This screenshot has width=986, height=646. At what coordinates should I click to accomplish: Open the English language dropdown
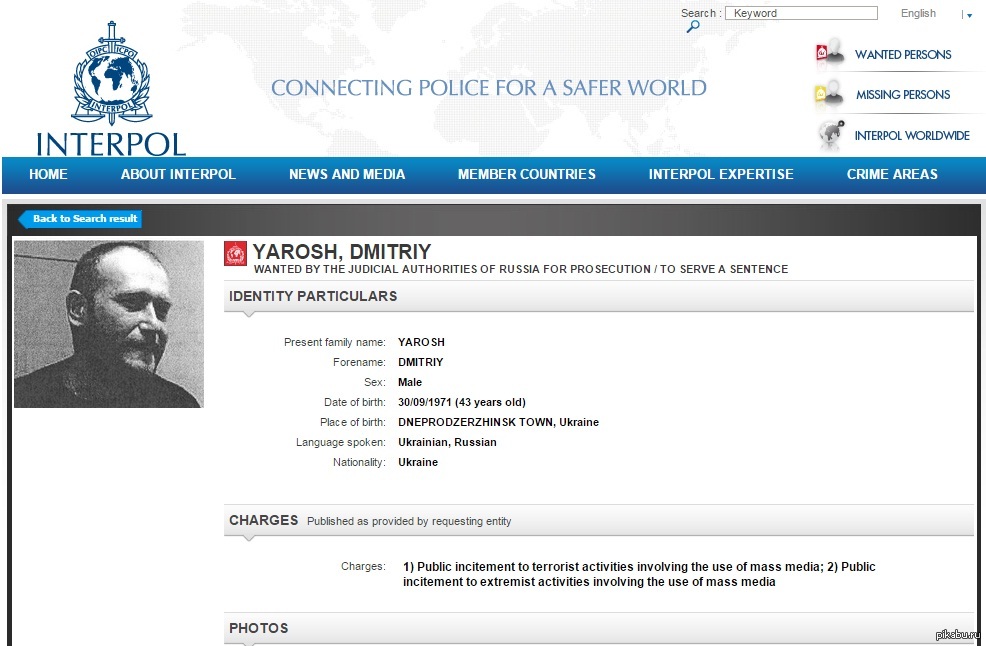918,13
